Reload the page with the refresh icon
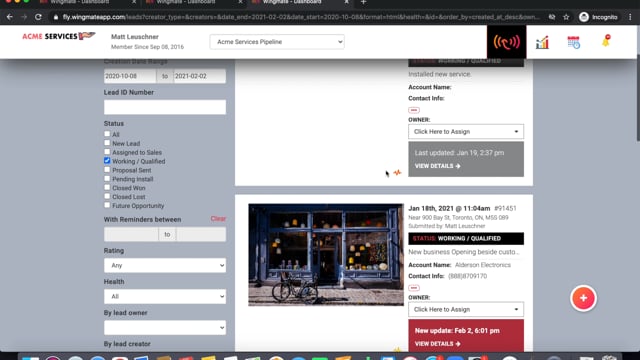Screen dimensions: 640x360 click(38, 17)
